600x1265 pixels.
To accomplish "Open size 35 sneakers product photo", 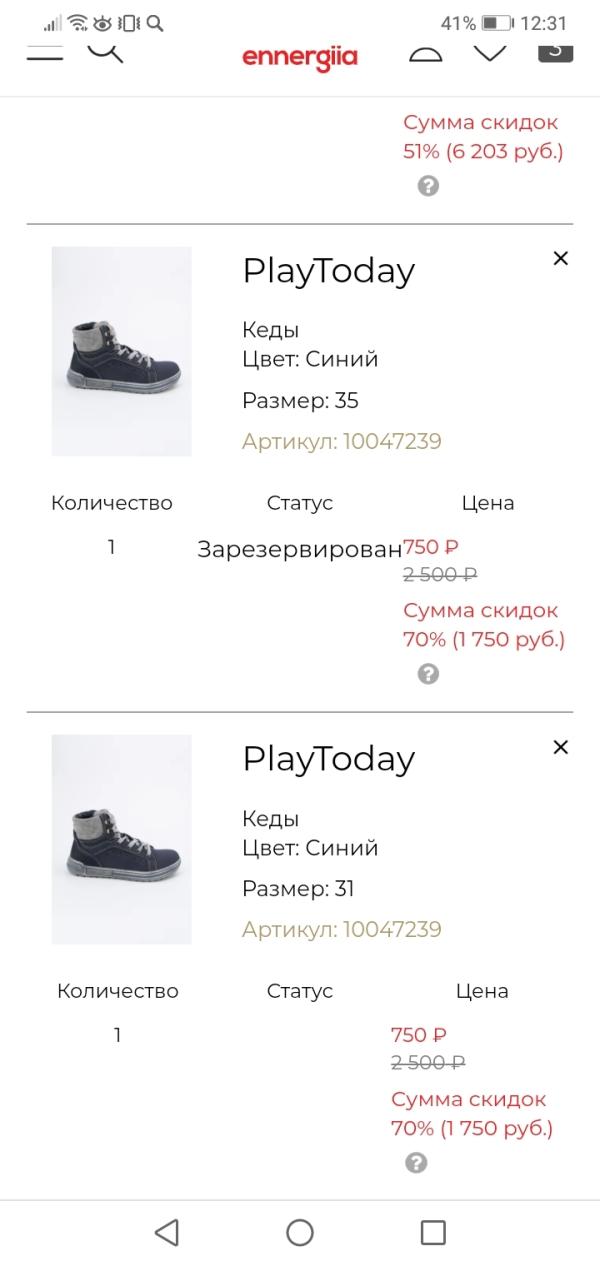I will click(x=121, y=351).
